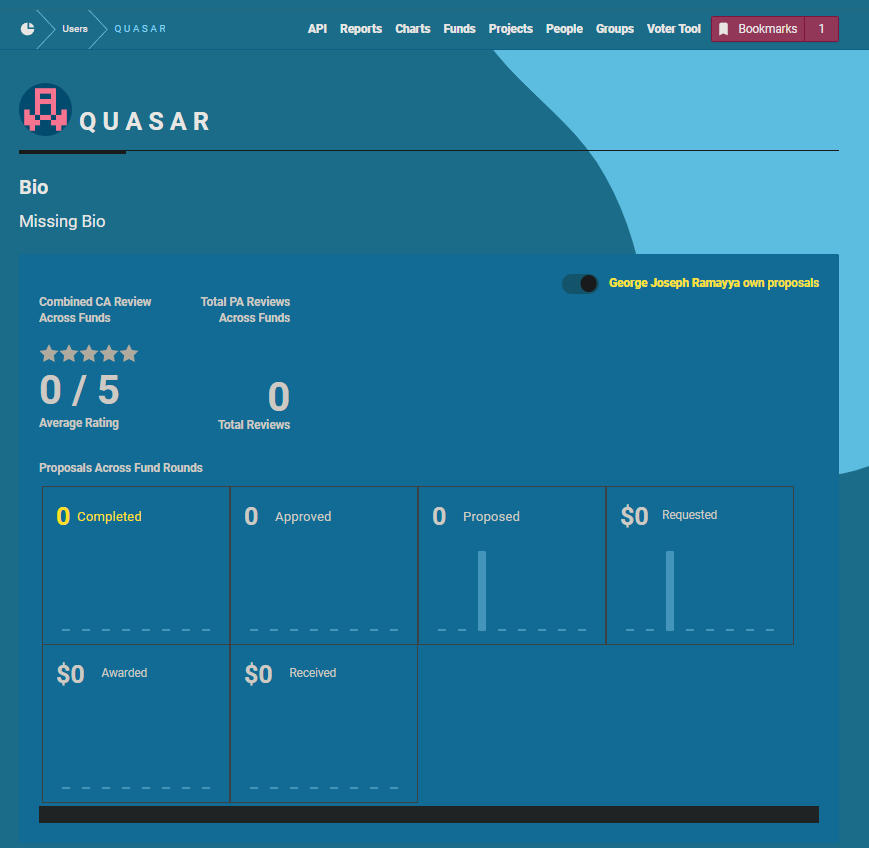Click the bookmark ribbon icon

pyautogui.click(x=723, y=29)
